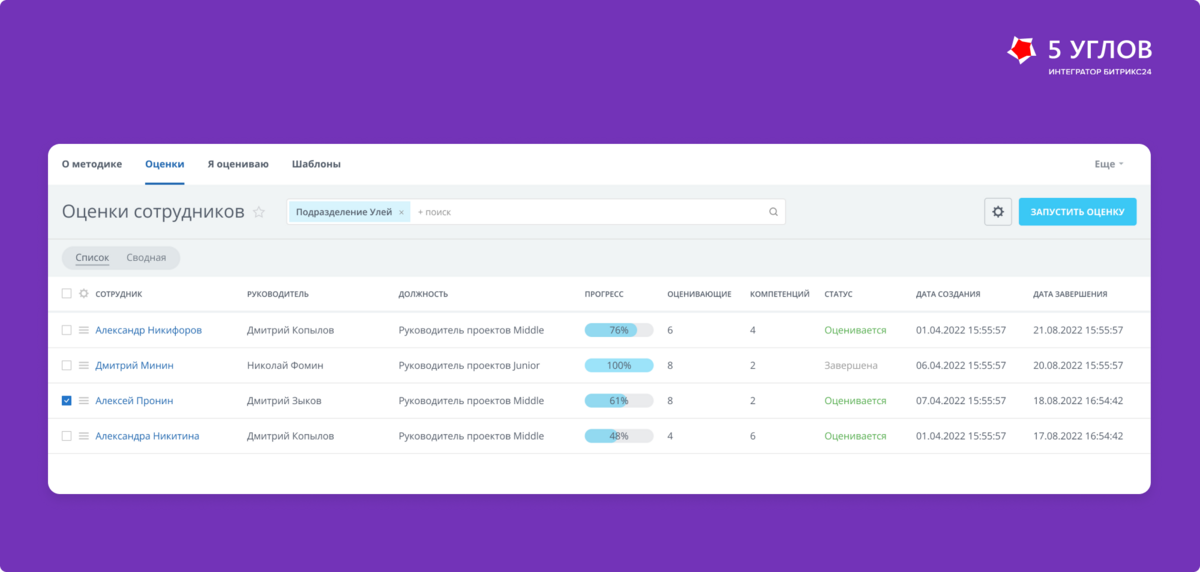This screenshot has height=572, width=1200.
Task: Click the Запустить оценку button
Action: (1077, 212)
